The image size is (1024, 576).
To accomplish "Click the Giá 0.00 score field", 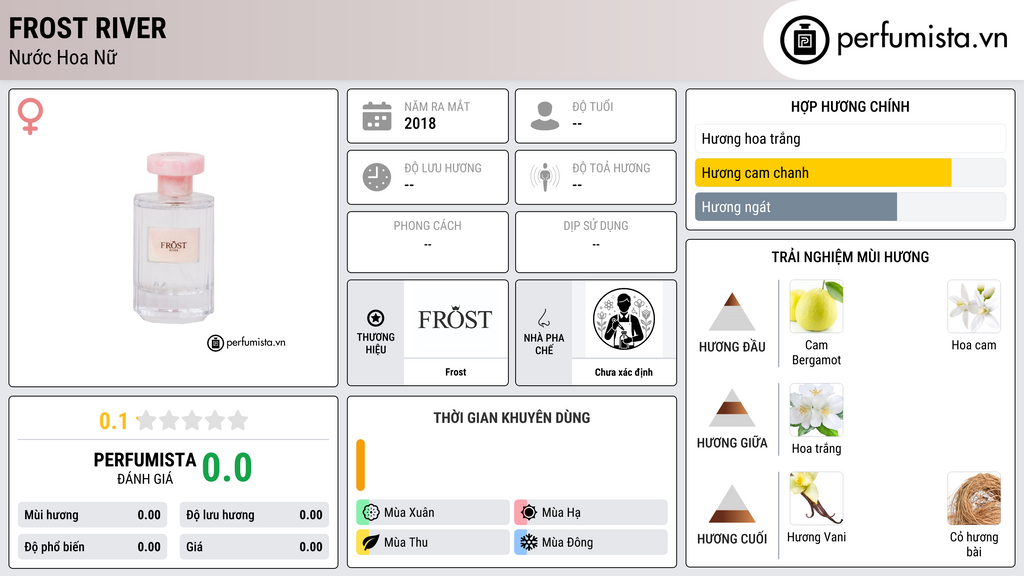I will (254, 547).
